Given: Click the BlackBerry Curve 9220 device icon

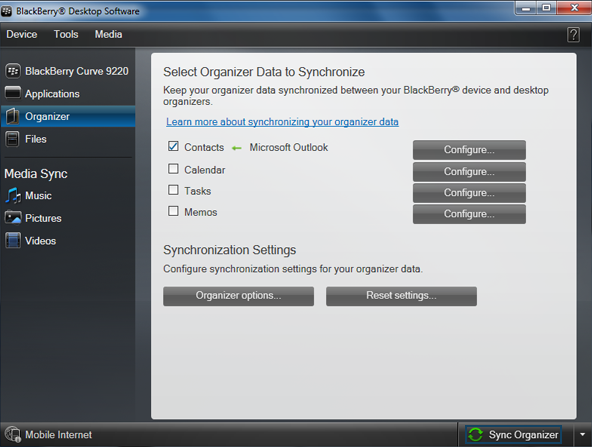Looking at the screenshot, I should [13, 71].
